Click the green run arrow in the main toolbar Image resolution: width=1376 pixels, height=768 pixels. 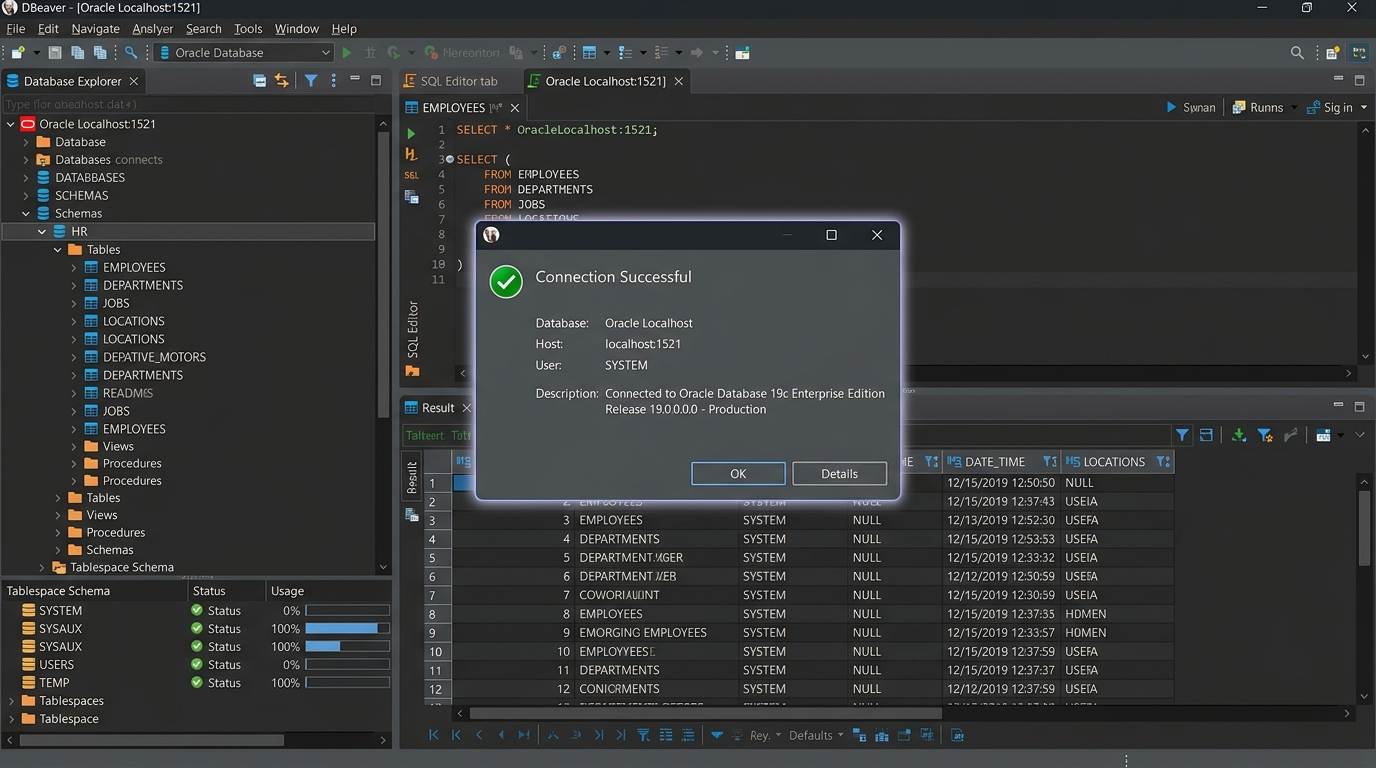347,53
